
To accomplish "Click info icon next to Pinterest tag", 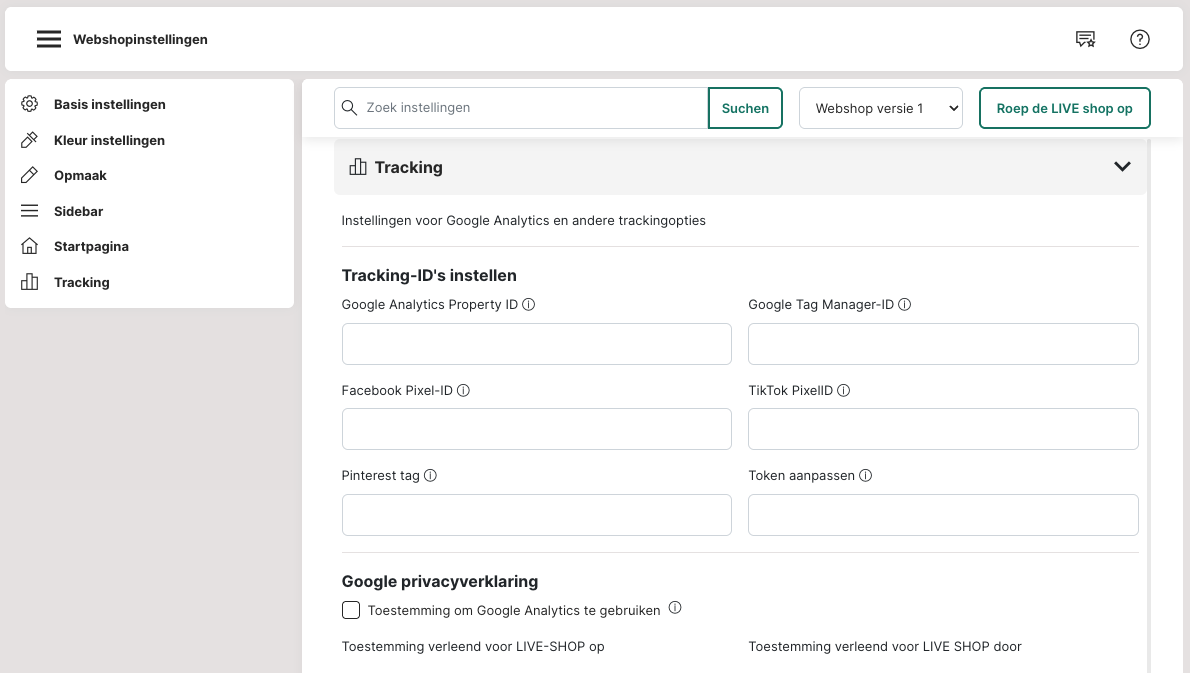I will coord(431,476).
